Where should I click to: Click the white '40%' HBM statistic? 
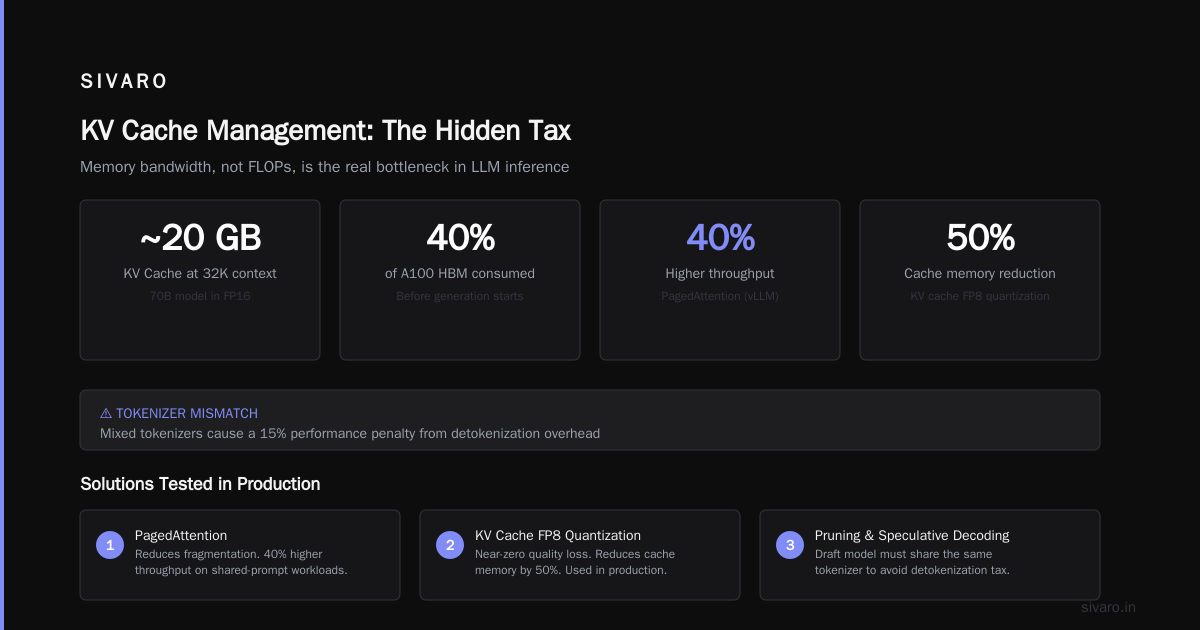point(460,238)
